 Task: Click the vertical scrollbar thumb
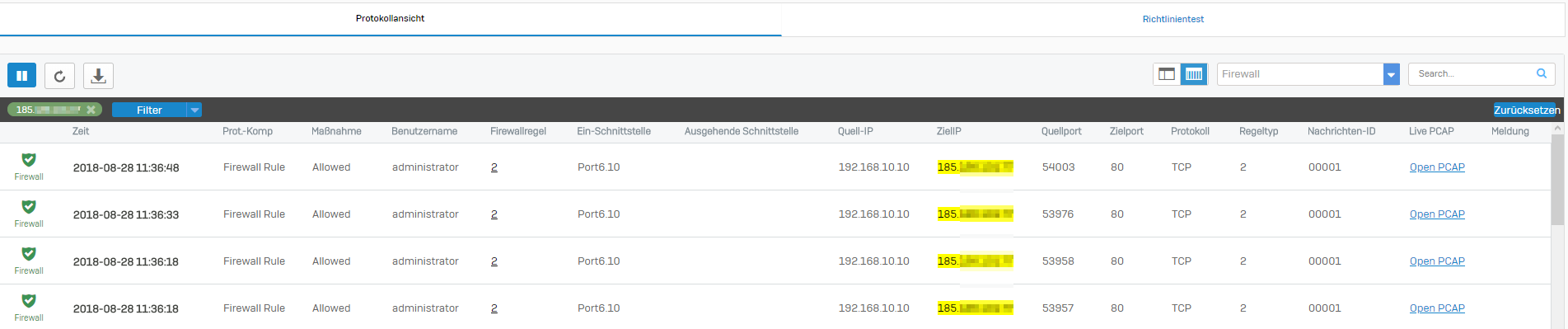pos(1557,181)
